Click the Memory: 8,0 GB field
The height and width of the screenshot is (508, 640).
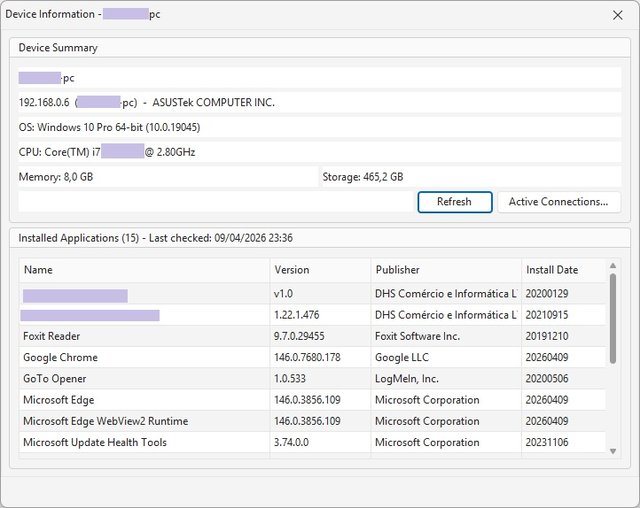point(168,177)
